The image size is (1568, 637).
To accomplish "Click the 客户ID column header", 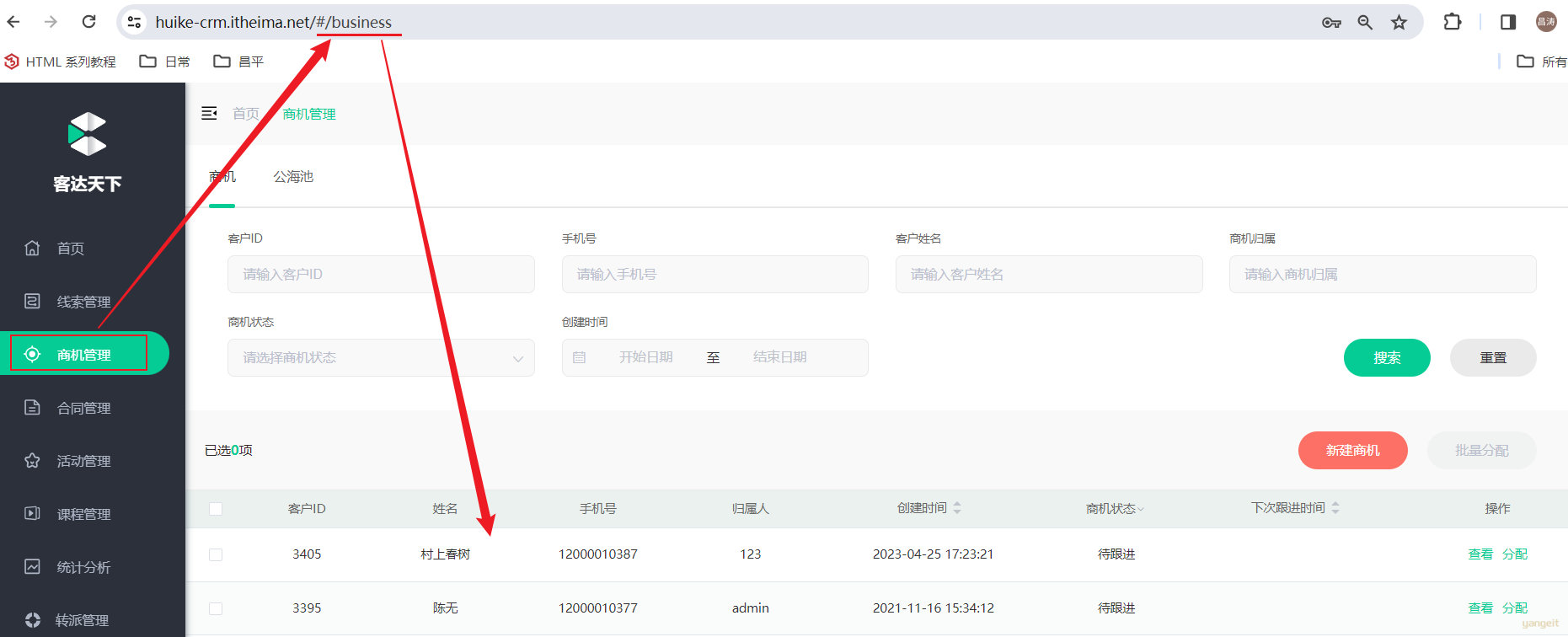I will 307,509.
